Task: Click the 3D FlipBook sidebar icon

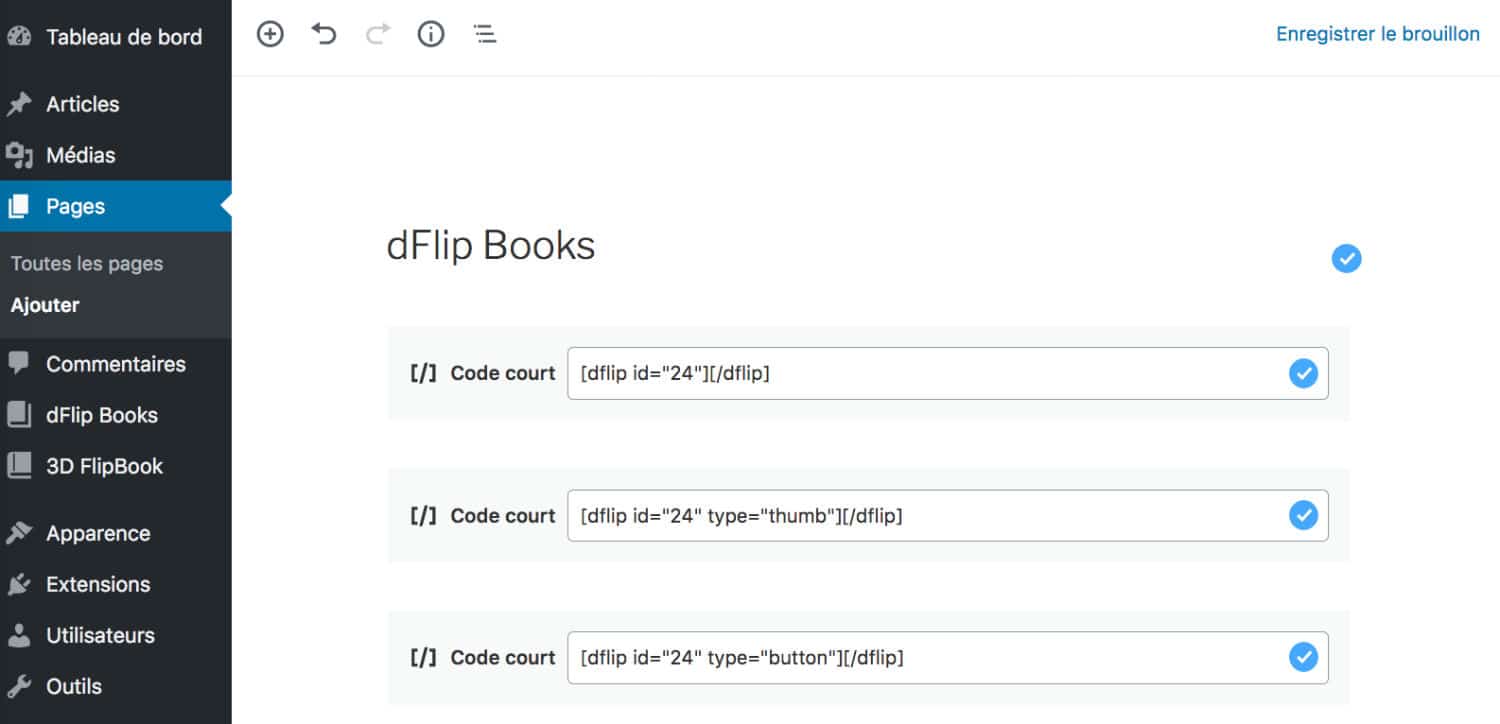Action: coord(19,466)
